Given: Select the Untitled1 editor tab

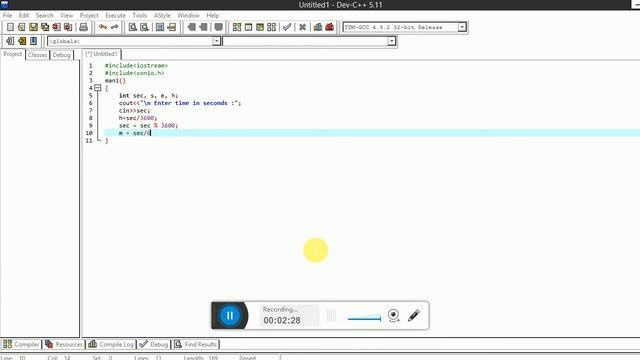Looking at the screenshot, I should 102,54.
